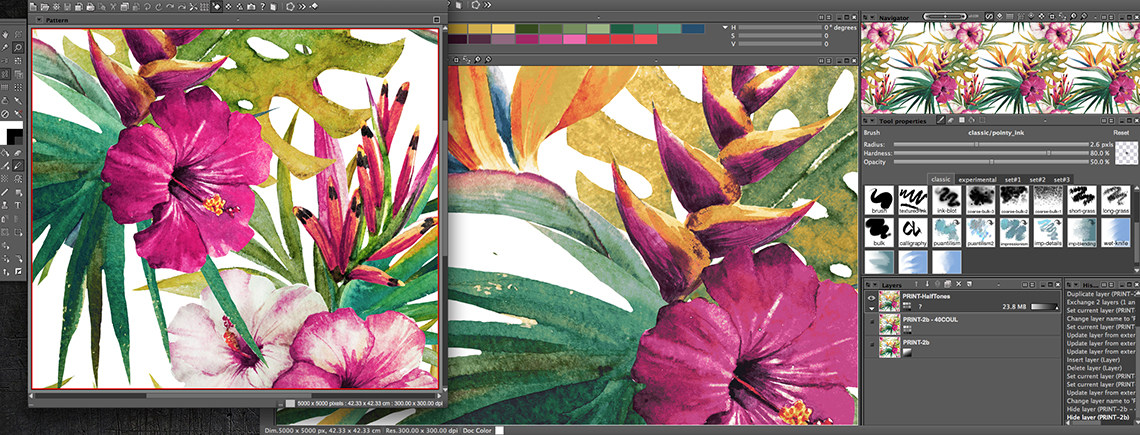Click the question mark help icon
Image resolution: width=1140 pixels, height=435 pixels.
click(x=262, y=7)
